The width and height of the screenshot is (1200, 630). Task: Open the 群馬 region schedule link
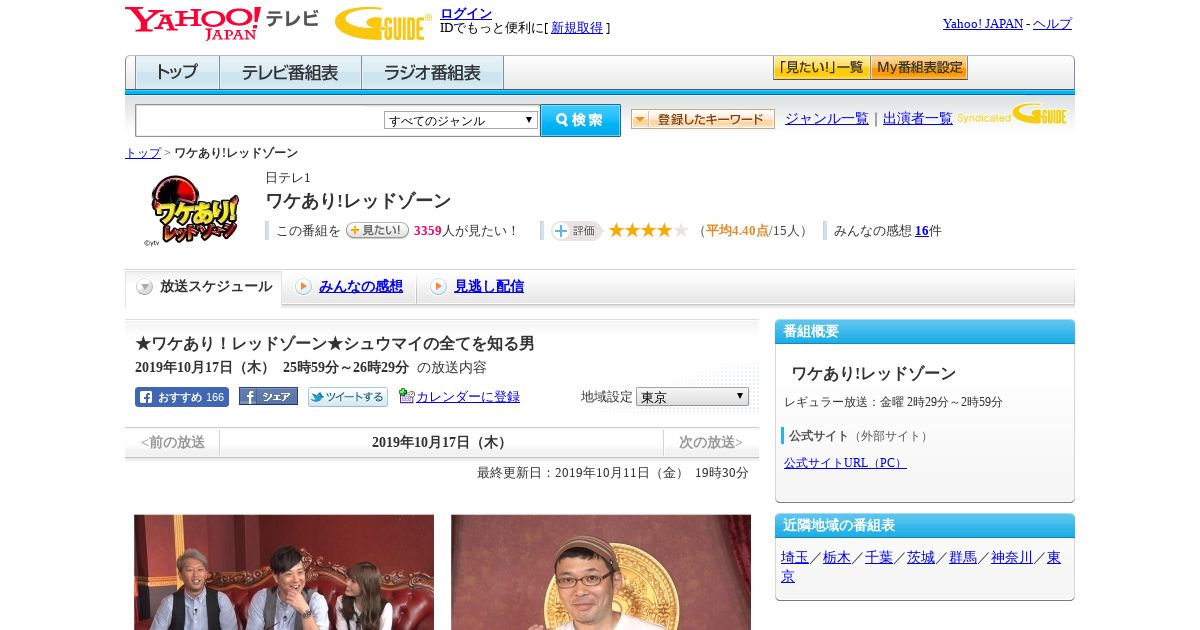(x=963, y=558)
